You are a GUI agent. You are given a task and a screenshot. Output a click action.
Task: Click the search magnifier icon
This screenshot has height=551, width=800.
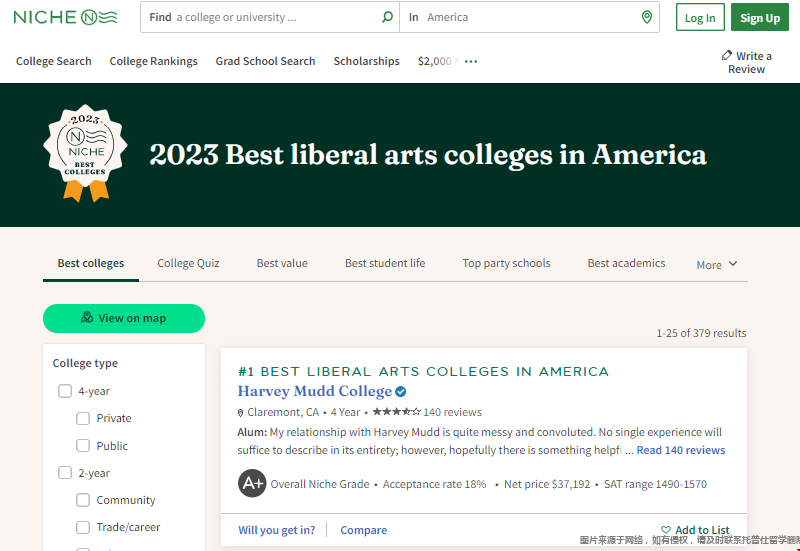coord(388,17)
